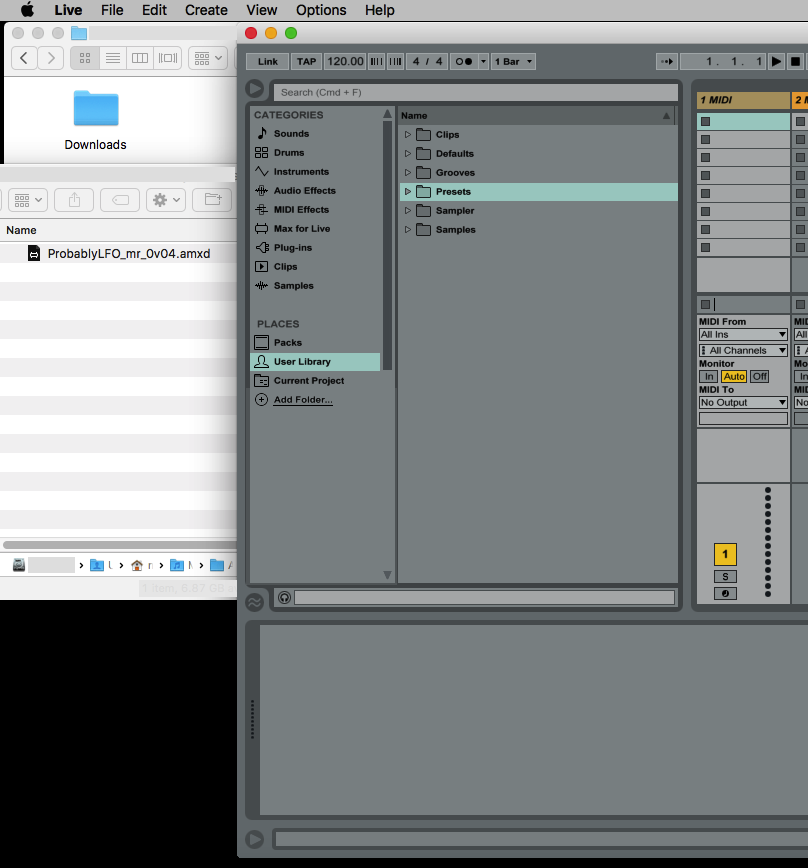Open the Create menu in the menu bar
Screen dimensions: 808x868
pos(206,10)
